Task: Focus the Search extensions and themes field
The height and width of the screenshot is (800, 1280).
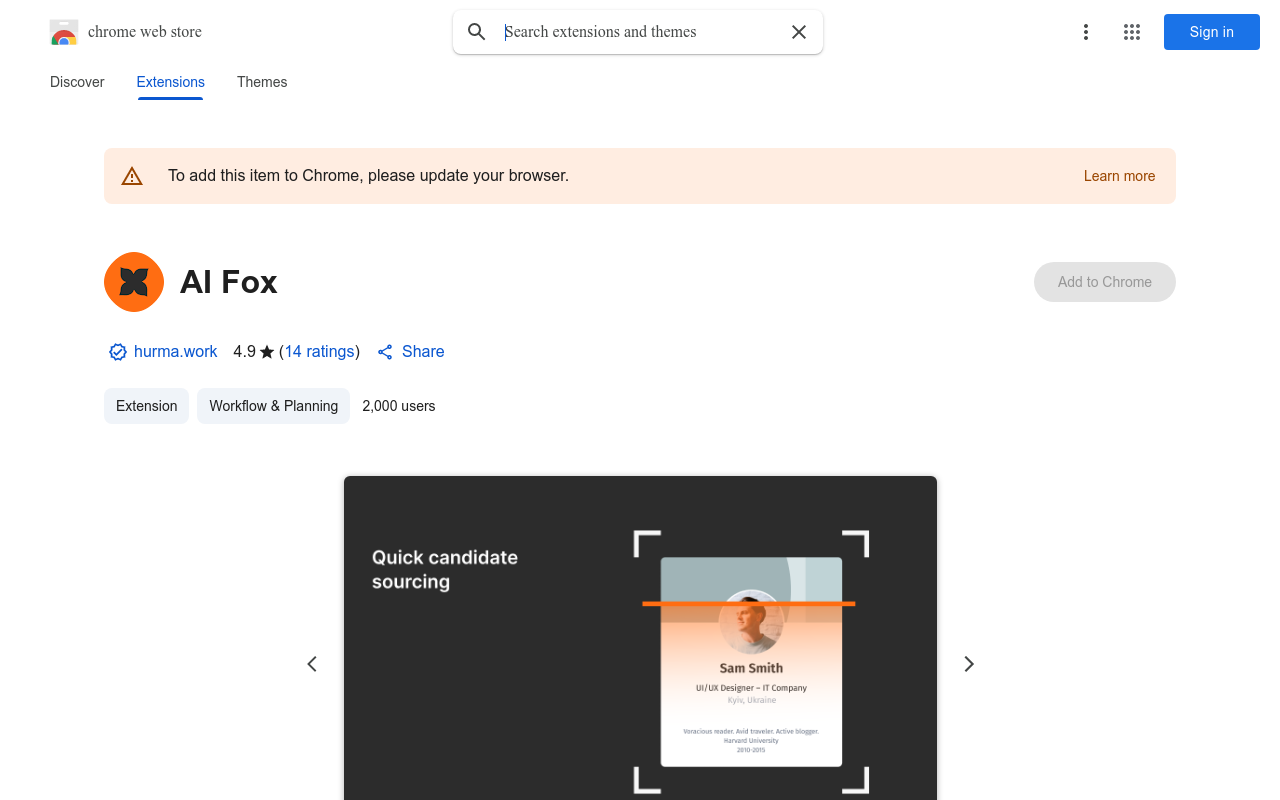Action: 640,32
